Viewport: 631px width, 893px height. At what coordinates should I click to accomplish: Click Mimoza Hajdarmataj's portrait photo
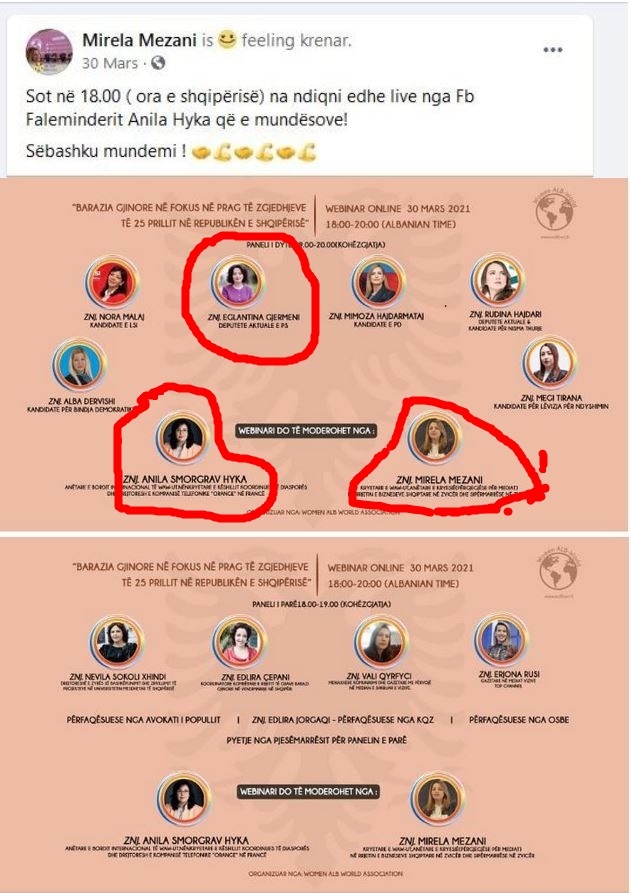(x=378, y=283)
